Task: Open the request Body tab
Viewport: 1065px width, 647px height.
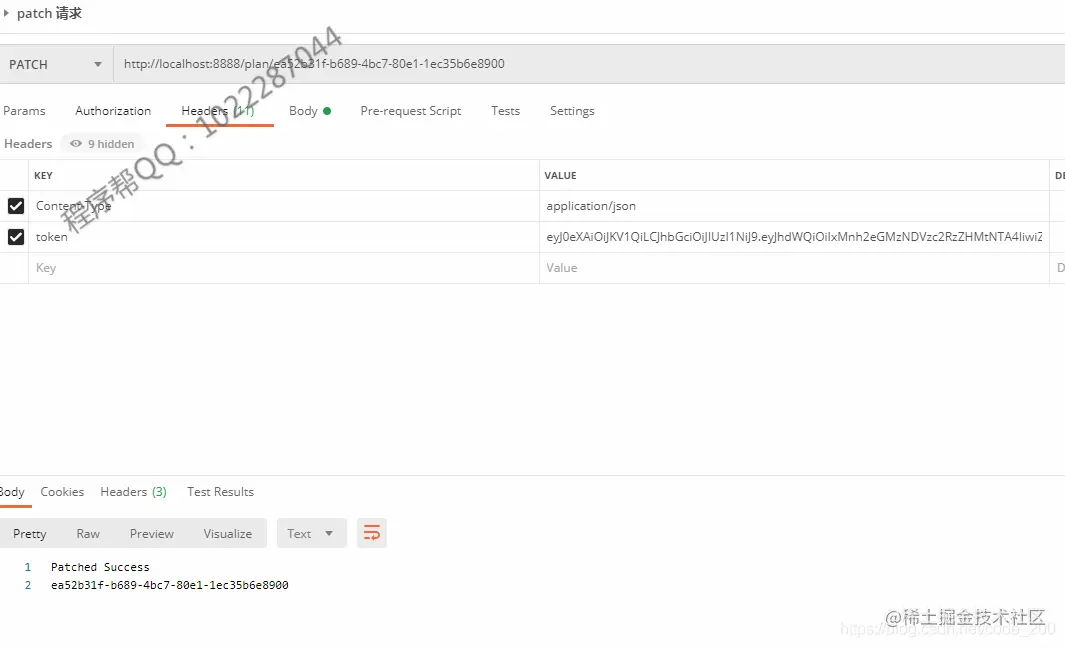Action: [310, 111]
